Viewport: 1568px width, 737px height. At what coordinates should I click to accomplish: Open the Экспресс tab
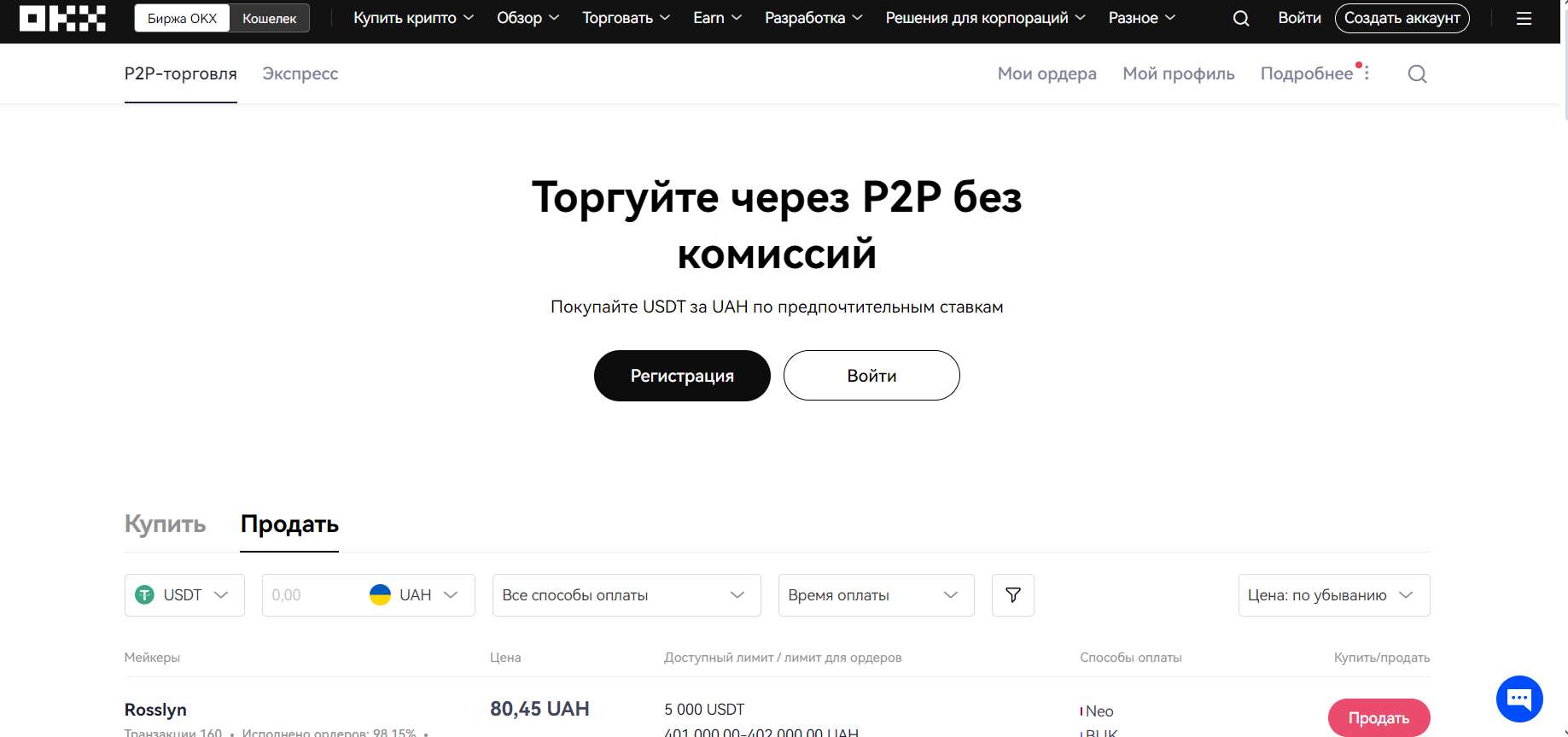[x=300, y=73]
